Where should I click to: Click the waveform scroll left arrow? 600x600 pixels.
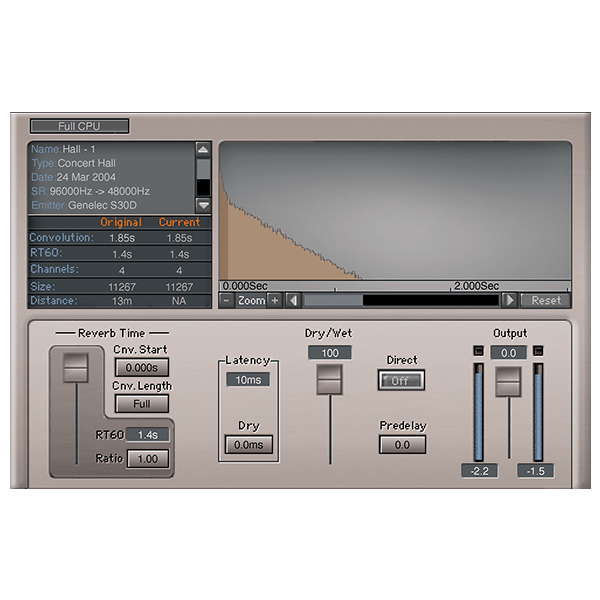(293, 301)
